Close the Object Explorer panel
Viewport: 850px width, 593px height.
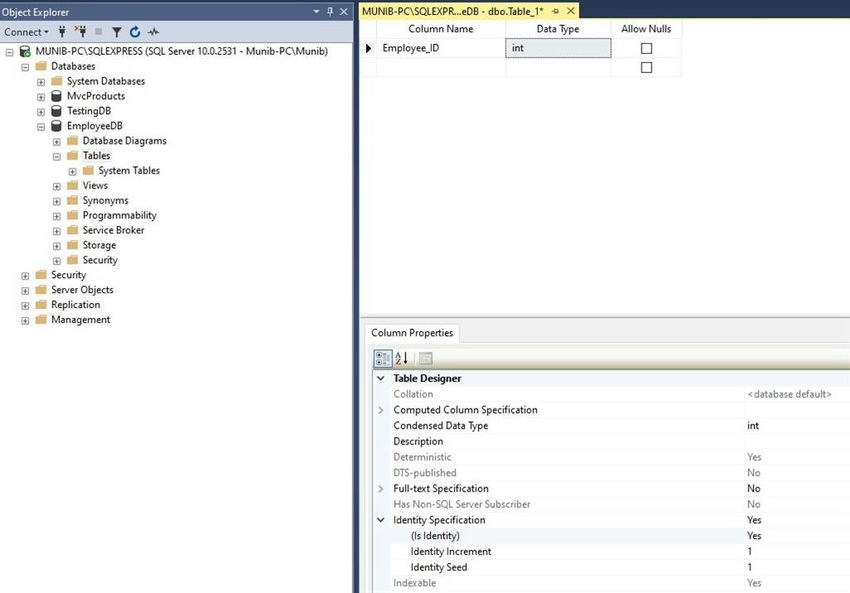tap(344, 11)
